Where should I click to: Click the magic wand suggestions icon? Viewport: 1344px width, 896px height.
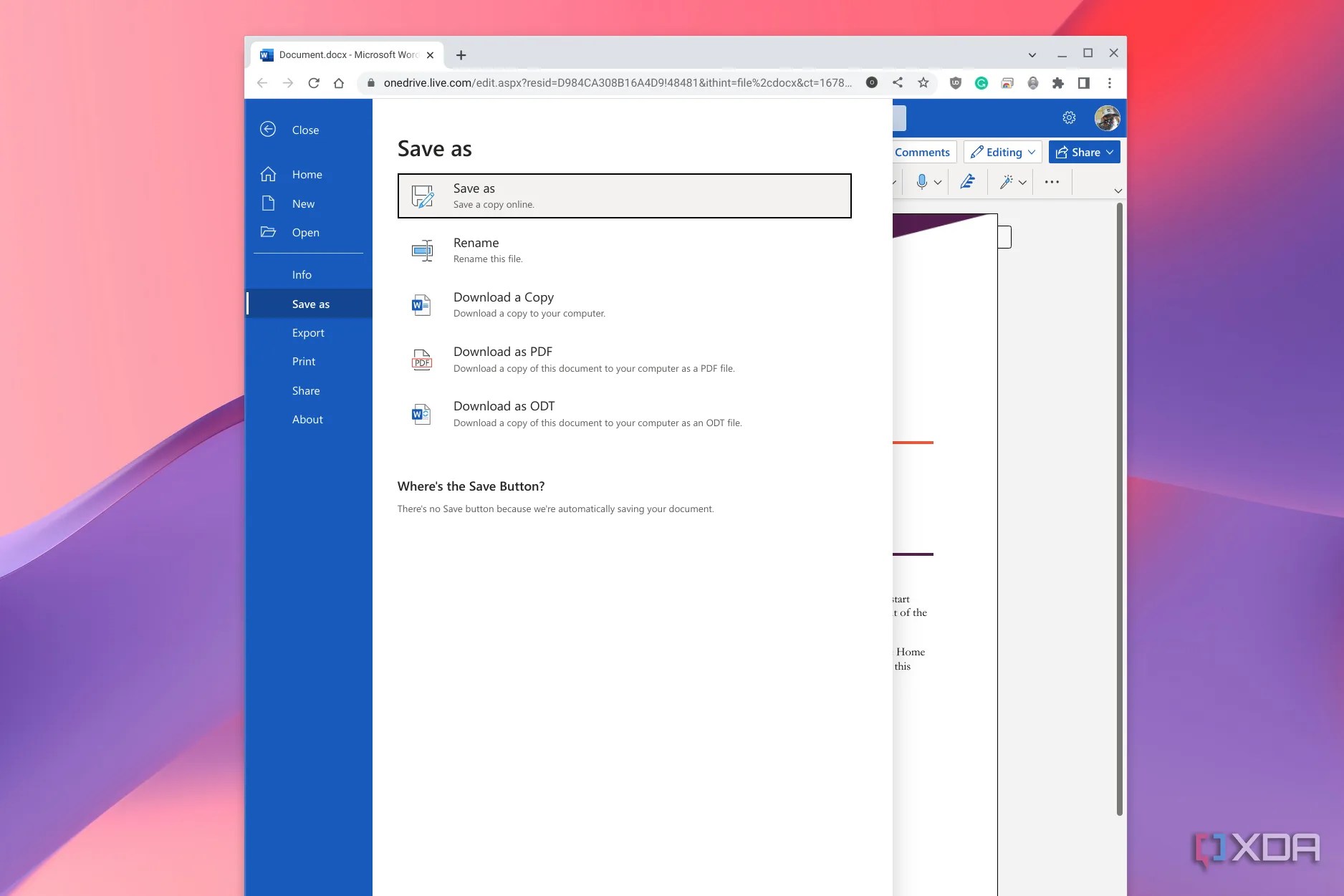point(1007,182)
